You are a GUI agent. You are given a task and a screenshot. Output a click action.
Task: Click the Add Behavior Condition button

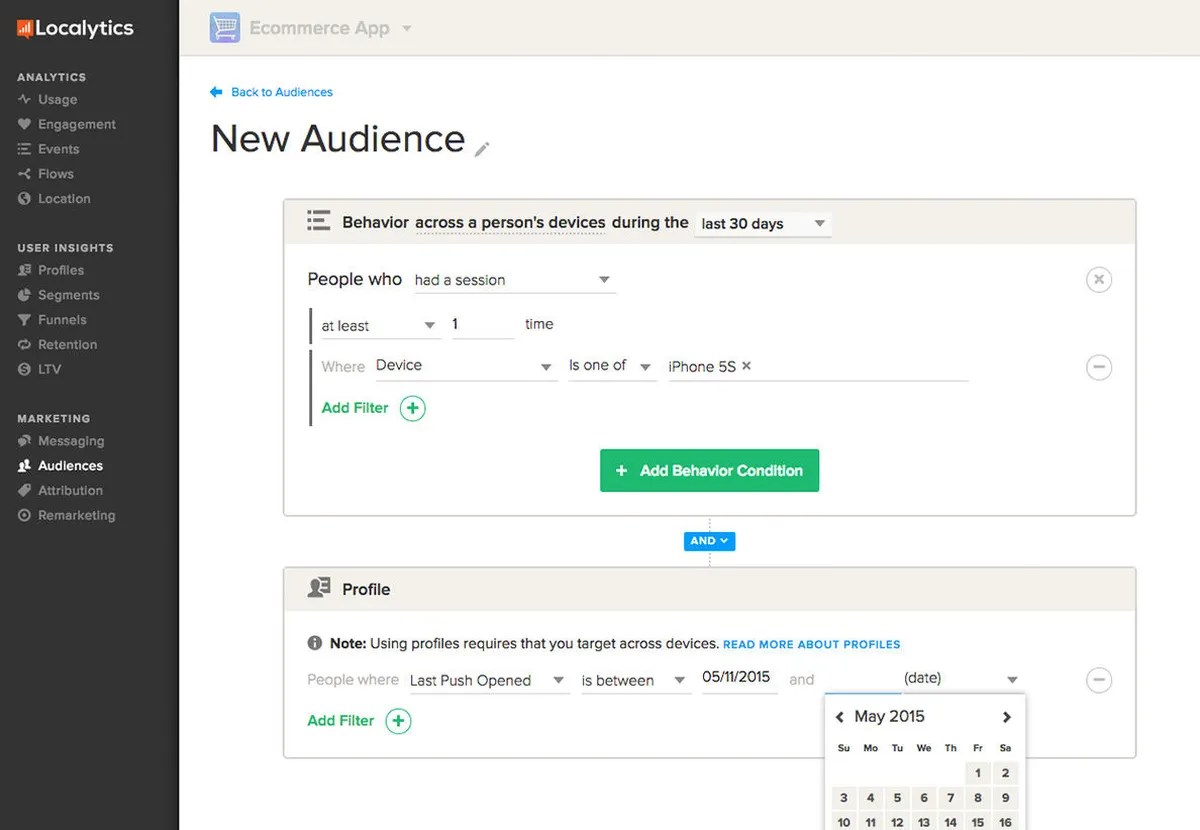(709, 470)
